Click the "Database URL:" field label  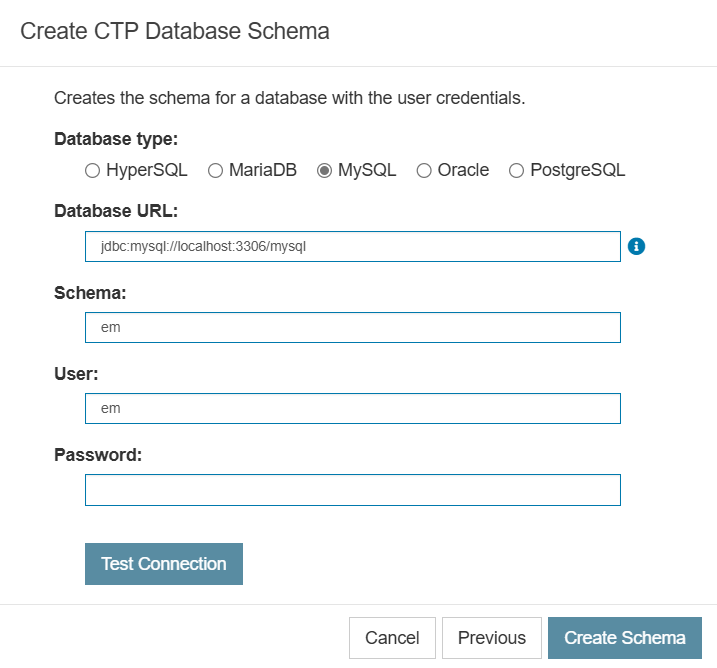[116, 211]
